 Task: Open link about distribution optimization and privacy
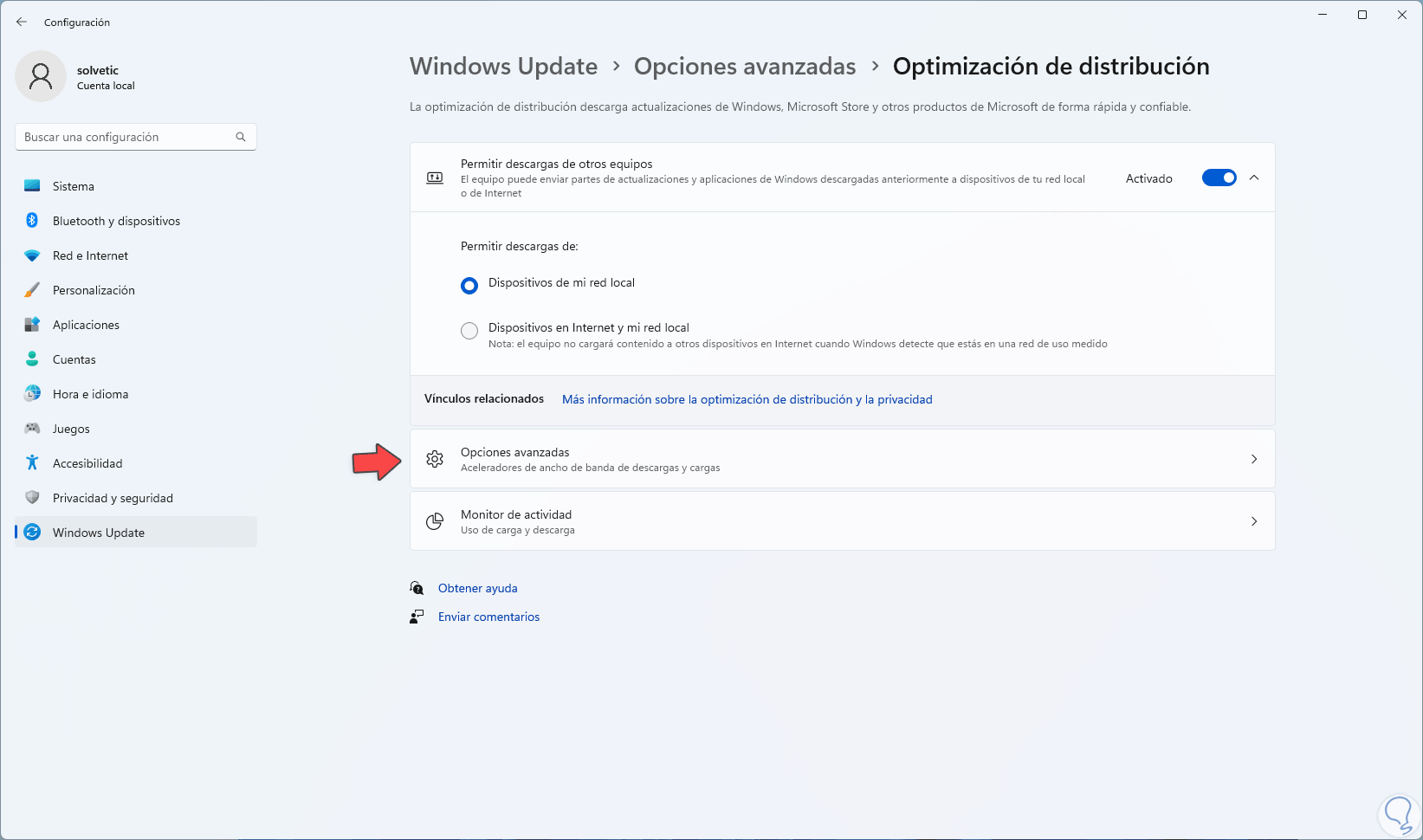click(747, 399)
